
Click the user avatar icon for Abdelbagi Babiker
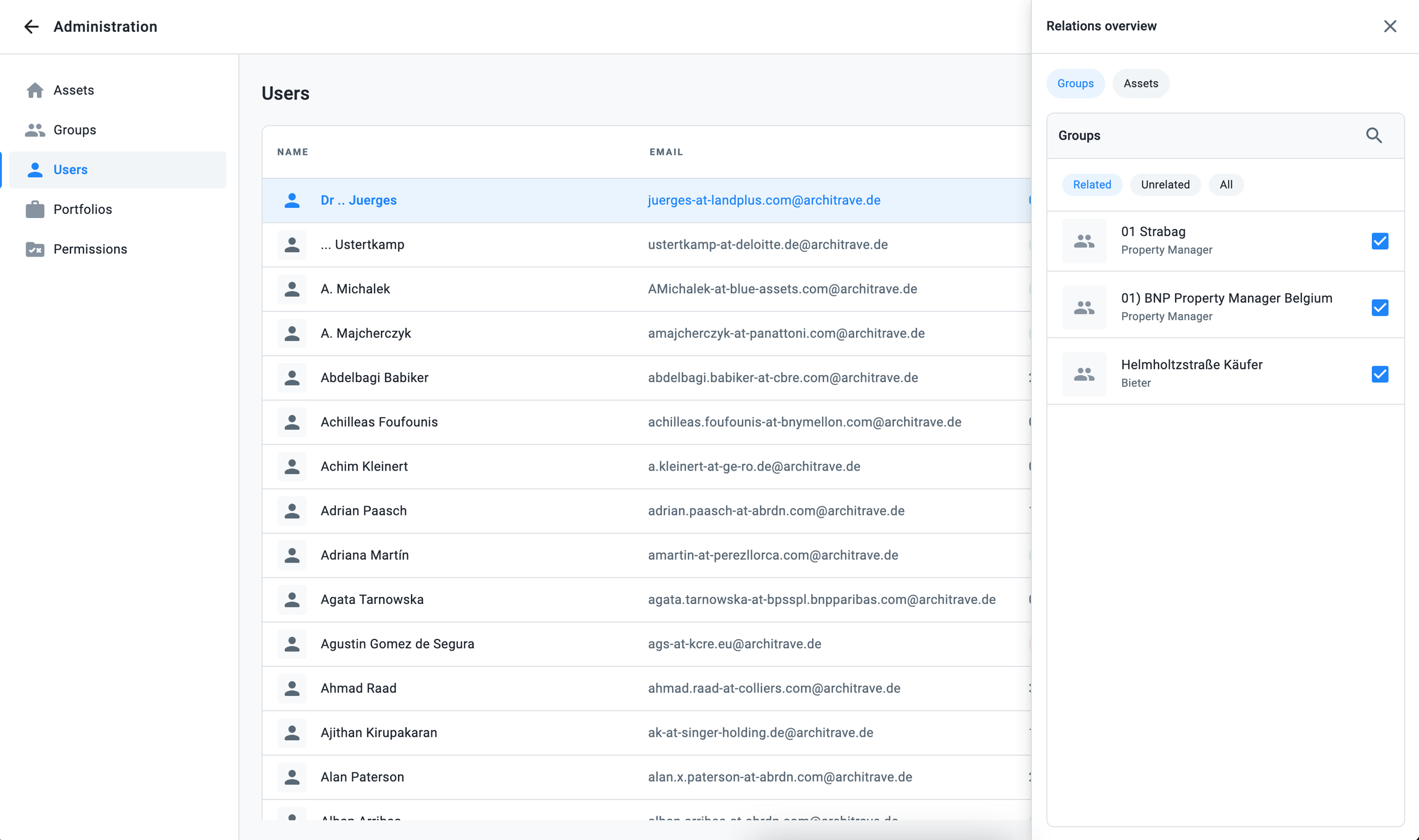[292, 378]
